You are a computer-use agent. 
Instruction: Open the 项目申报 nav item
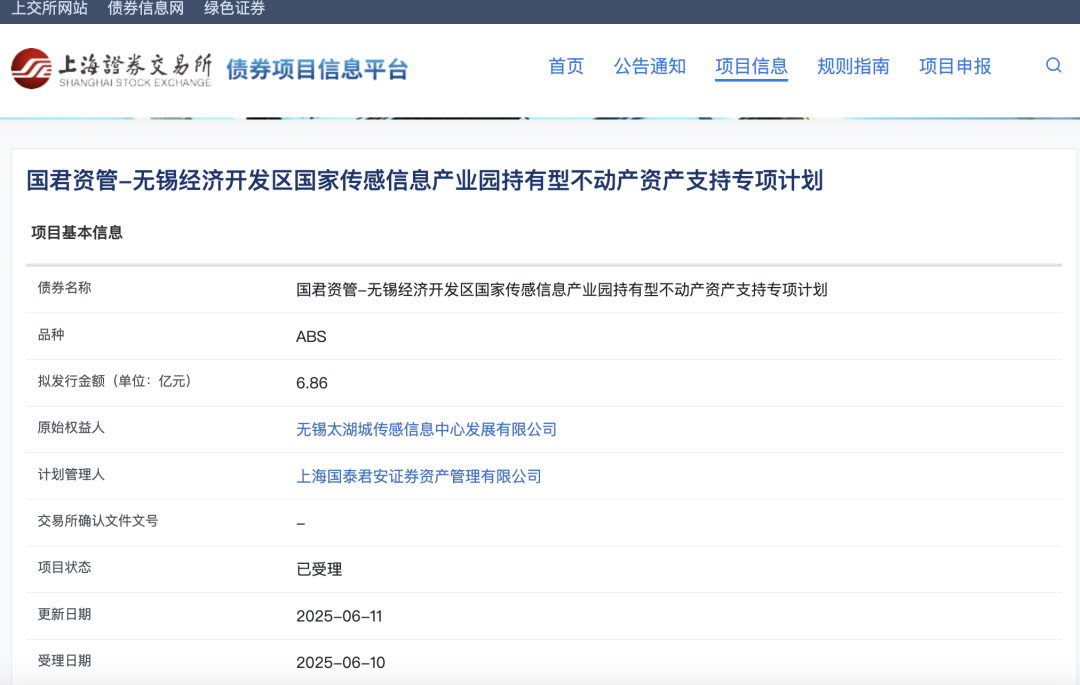[955, 66]
